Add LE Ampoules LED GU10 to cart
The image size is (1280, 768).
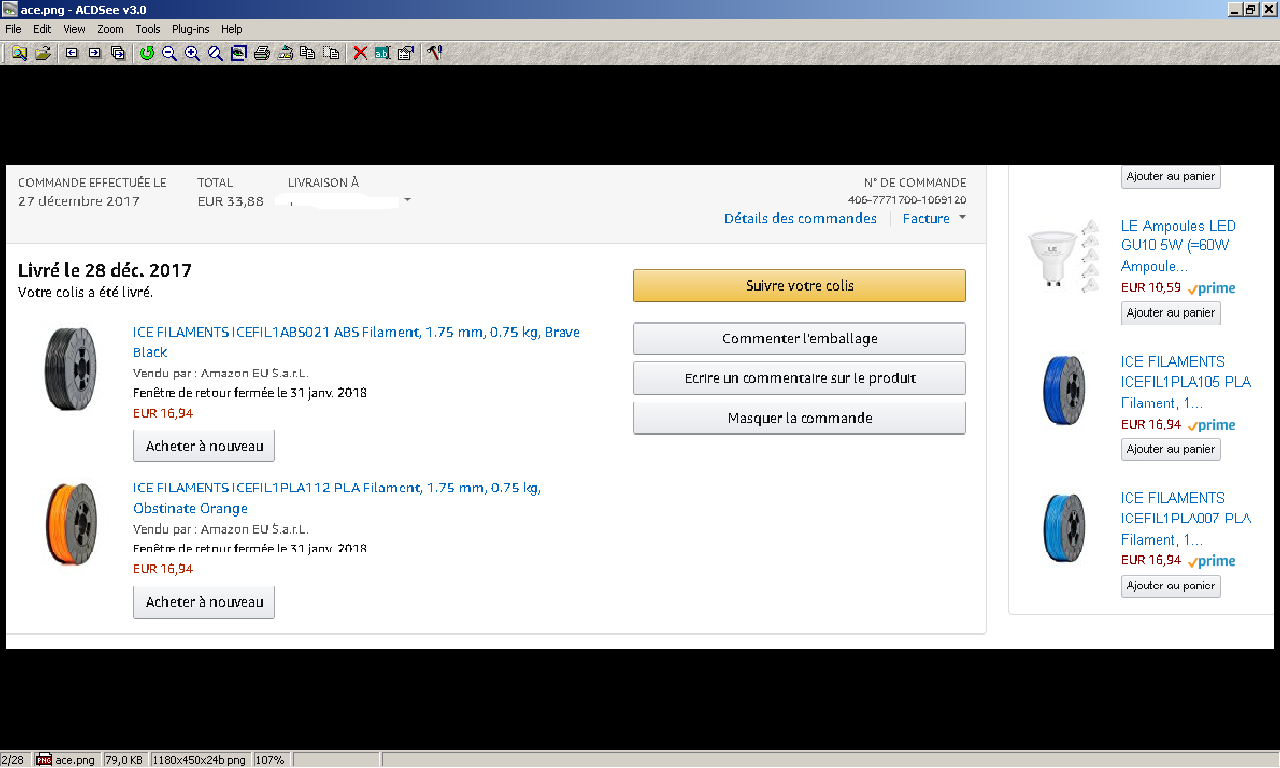(x=1170, y=313)
